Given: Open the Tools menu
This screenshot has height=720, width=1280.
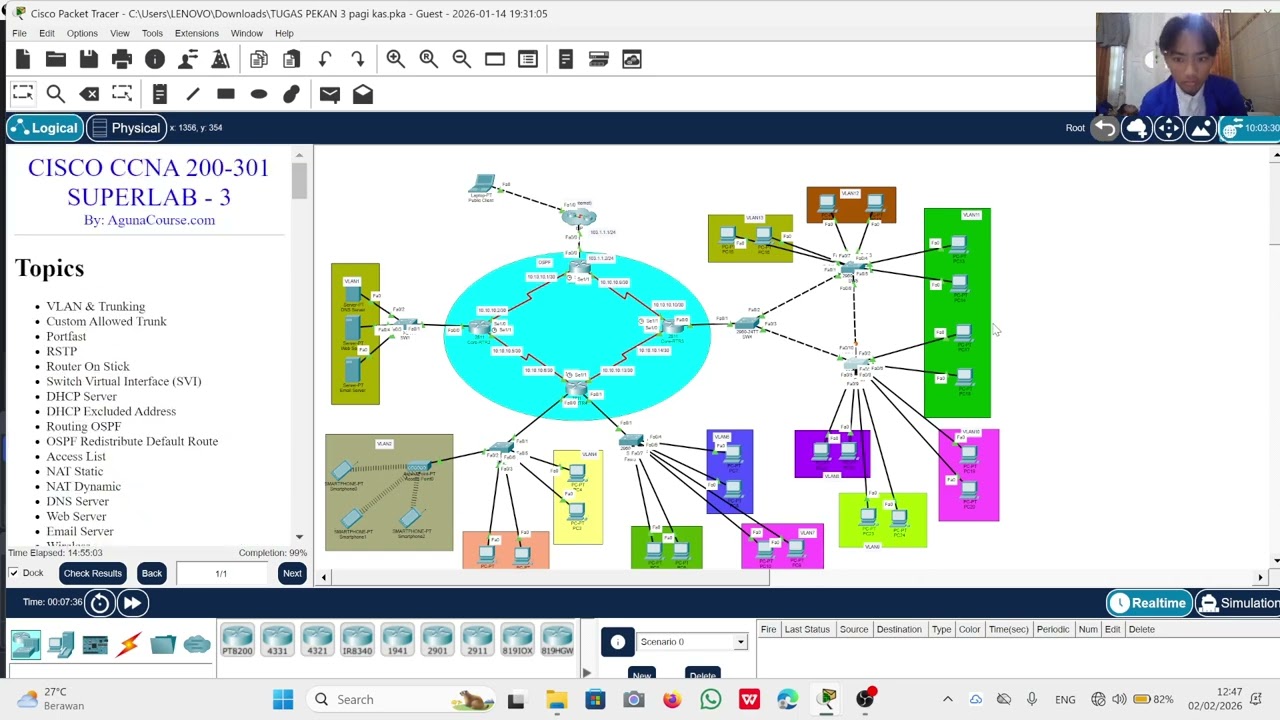Looking at the screenshot, I should [152, 33].
